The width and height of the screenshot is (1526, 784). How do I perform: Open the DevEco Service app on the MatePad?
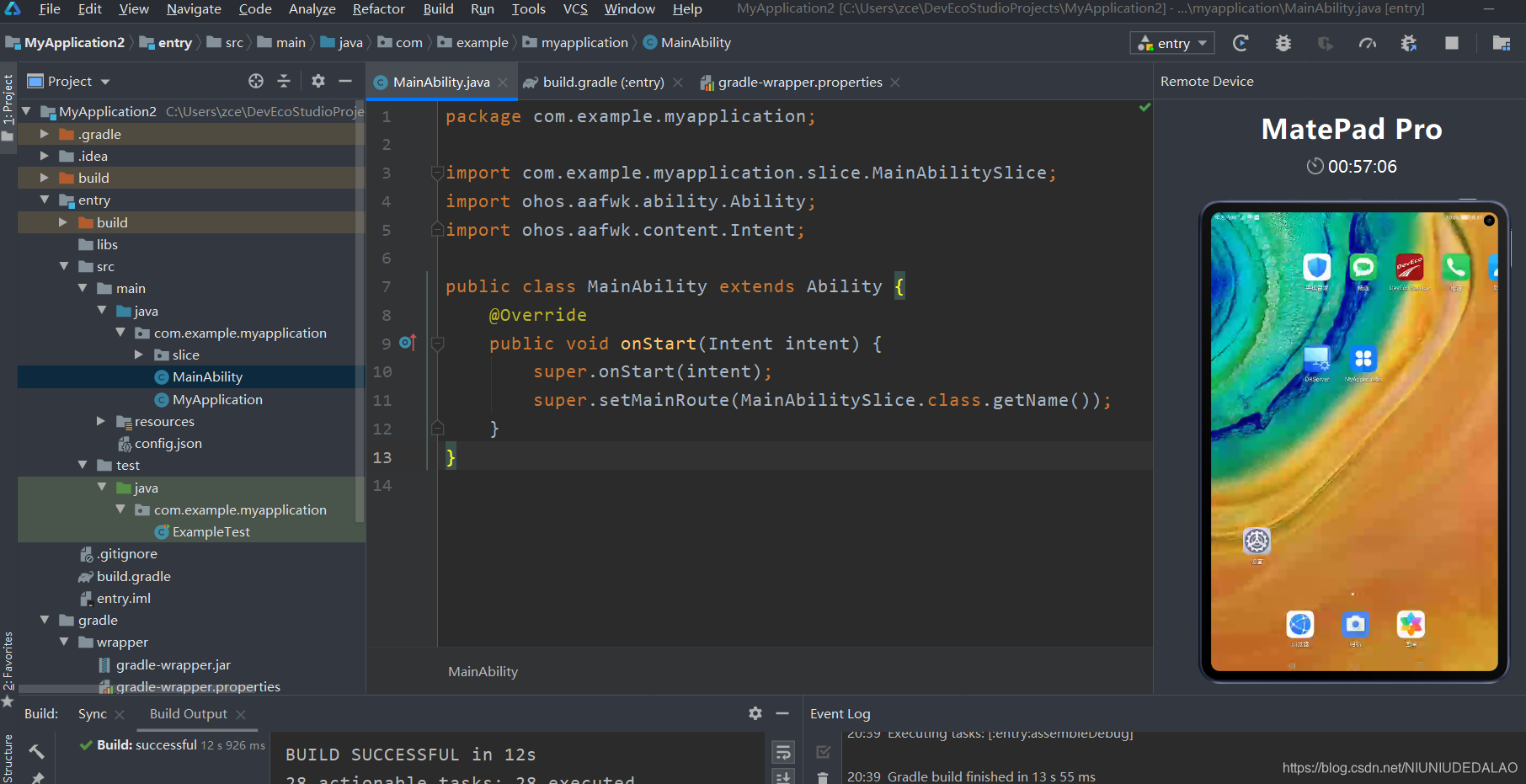click(x=1409, y=268)
